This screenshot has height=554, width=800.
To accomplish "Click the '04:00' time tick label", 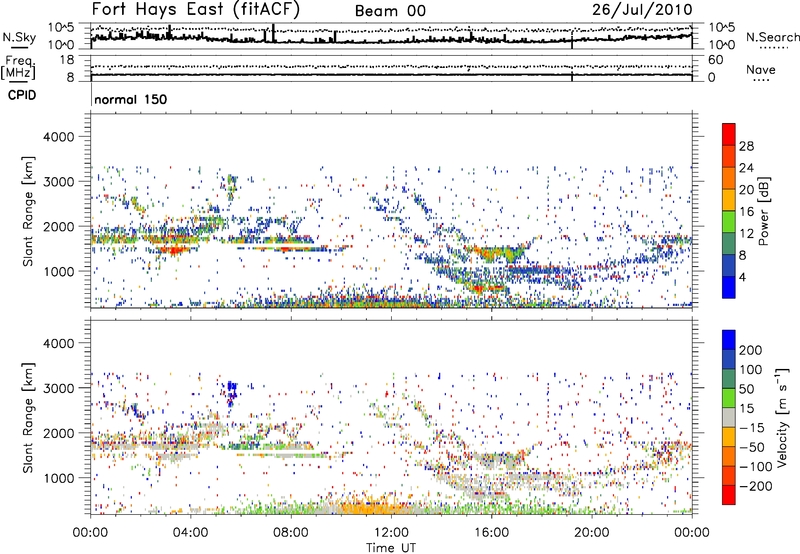I will click(190, 533).
